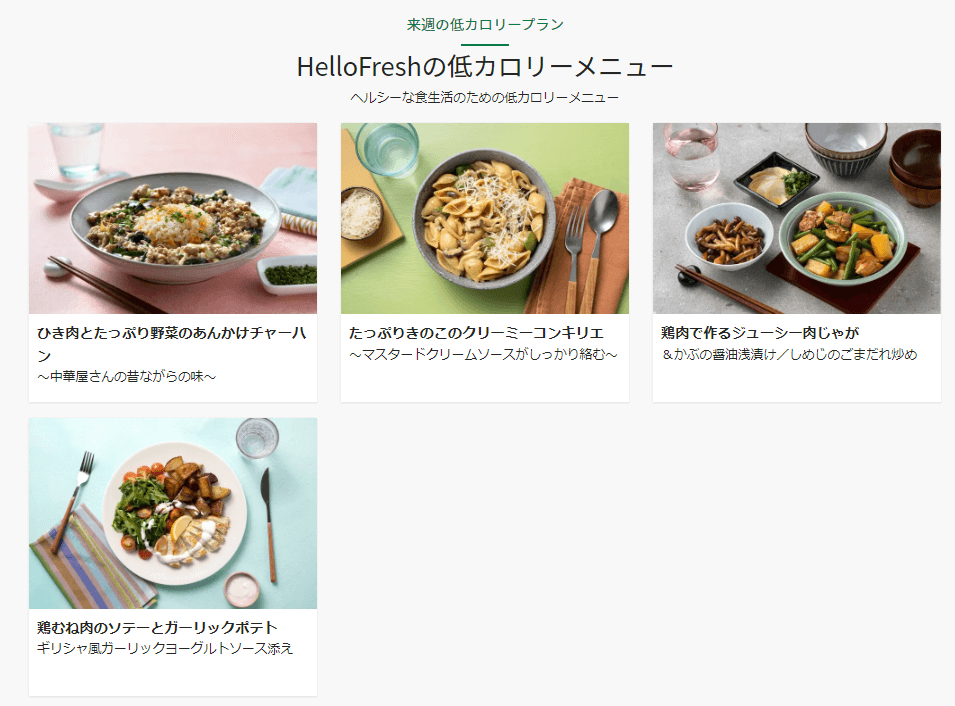Click subtitle ギリシャ風ガーリックヨーグルトソース添え
Viewport: 955px width, 706px height.
pyautogui.click(x=164, y=649)
